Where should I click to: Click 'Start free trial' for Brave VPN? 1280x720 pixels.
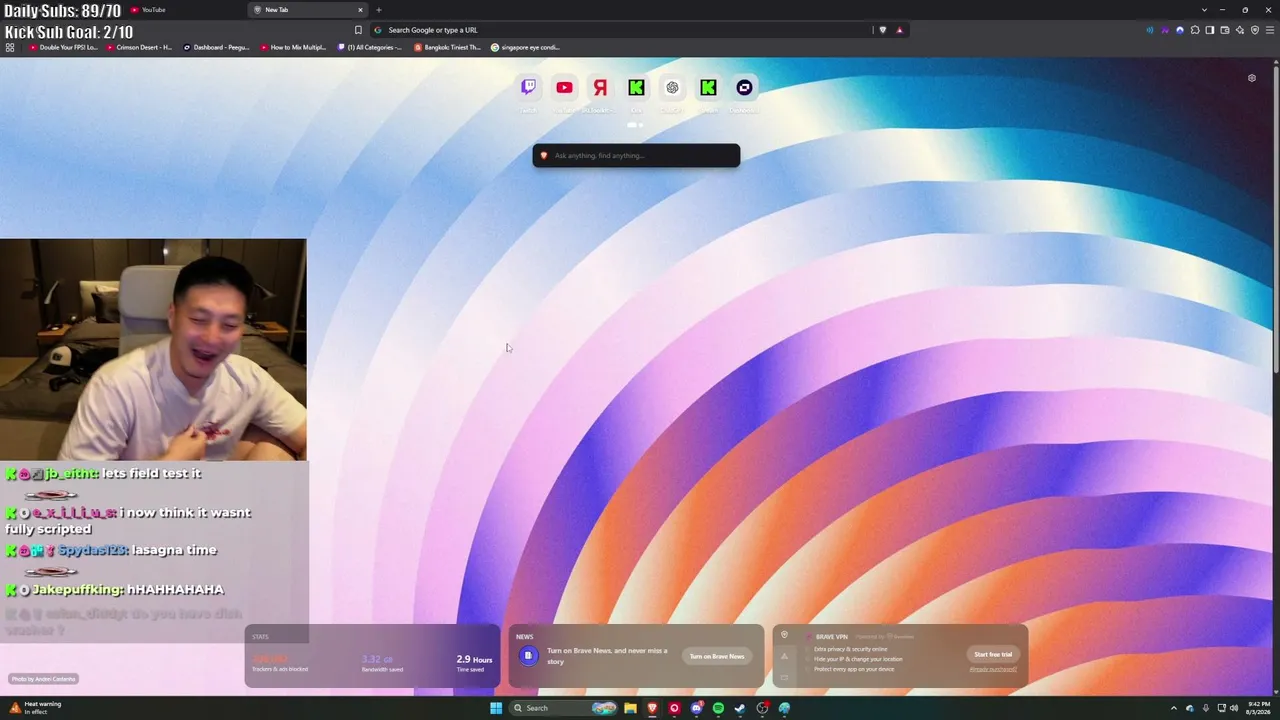(x=993, y=654)
